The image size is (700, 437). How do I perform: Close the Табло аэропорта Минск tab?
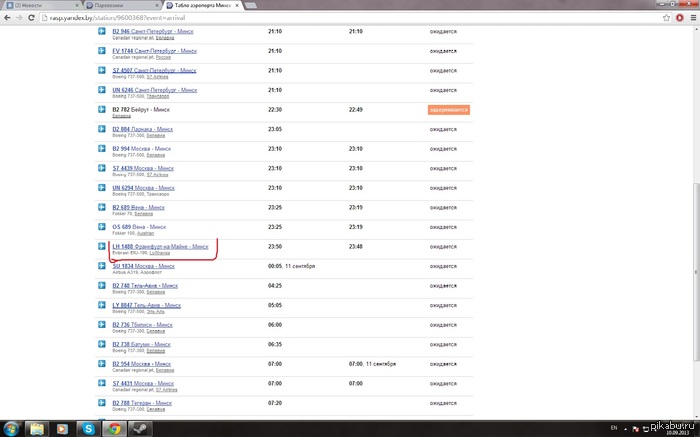[237, 5]
